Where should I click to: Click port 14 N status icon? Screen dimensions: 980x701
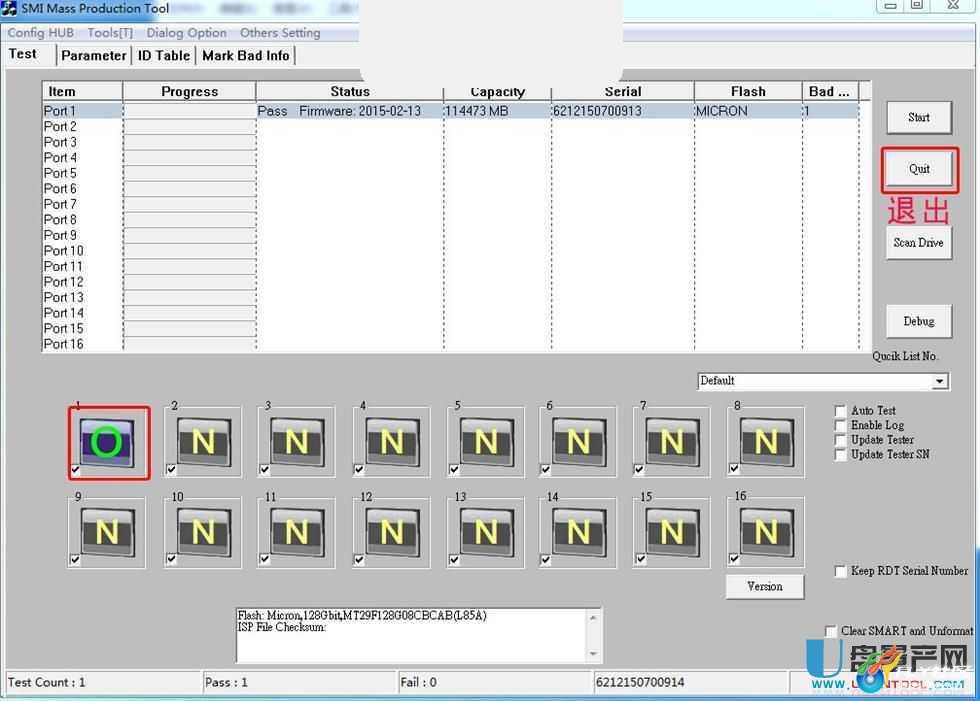point(579,533)
